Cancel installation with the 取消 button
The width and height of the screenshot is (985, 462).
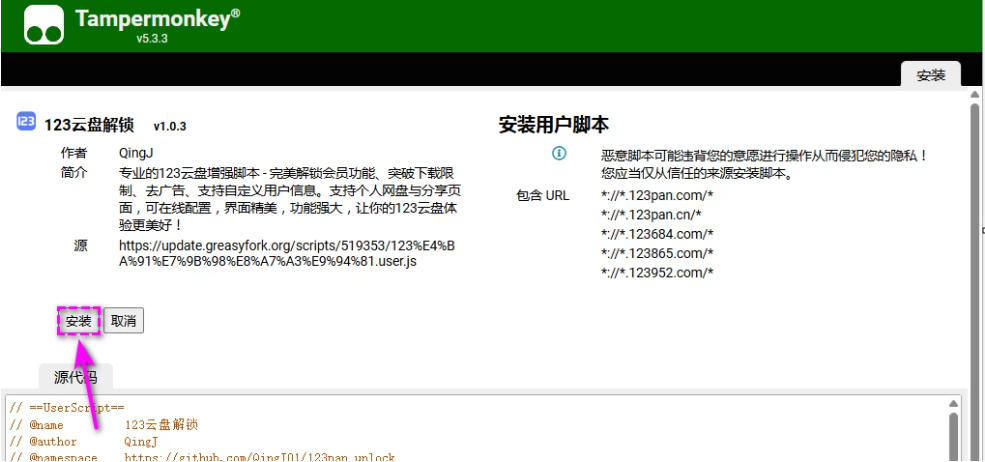(123, 321)
